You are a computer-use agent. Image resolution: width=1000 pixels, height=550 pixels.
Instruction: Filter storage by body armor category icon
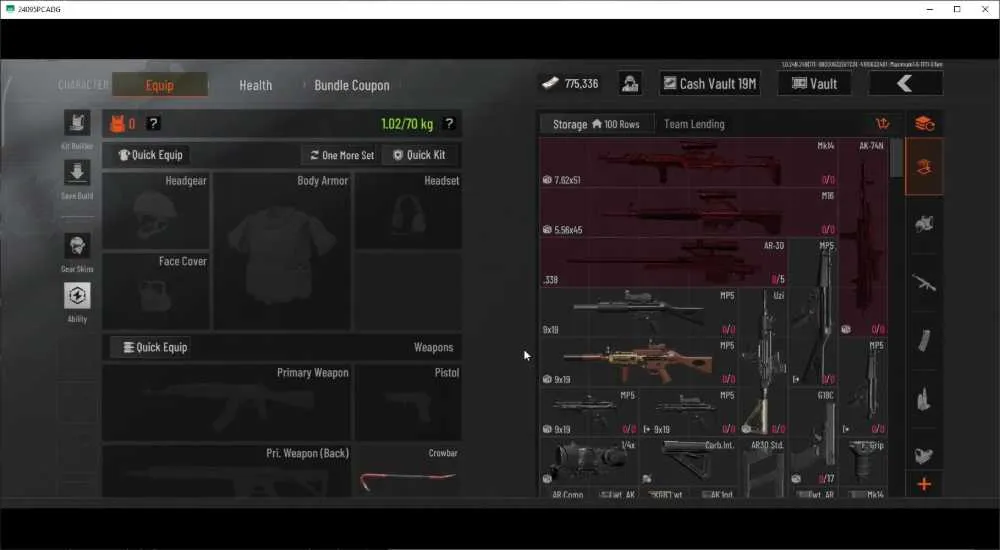(x=924, y=223)
